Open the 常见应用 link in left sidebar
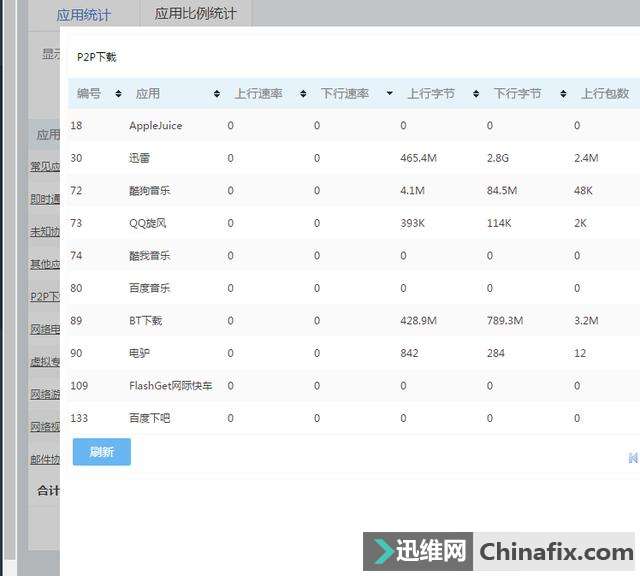This screenshot has height=576, width=640. click(45, 166)
